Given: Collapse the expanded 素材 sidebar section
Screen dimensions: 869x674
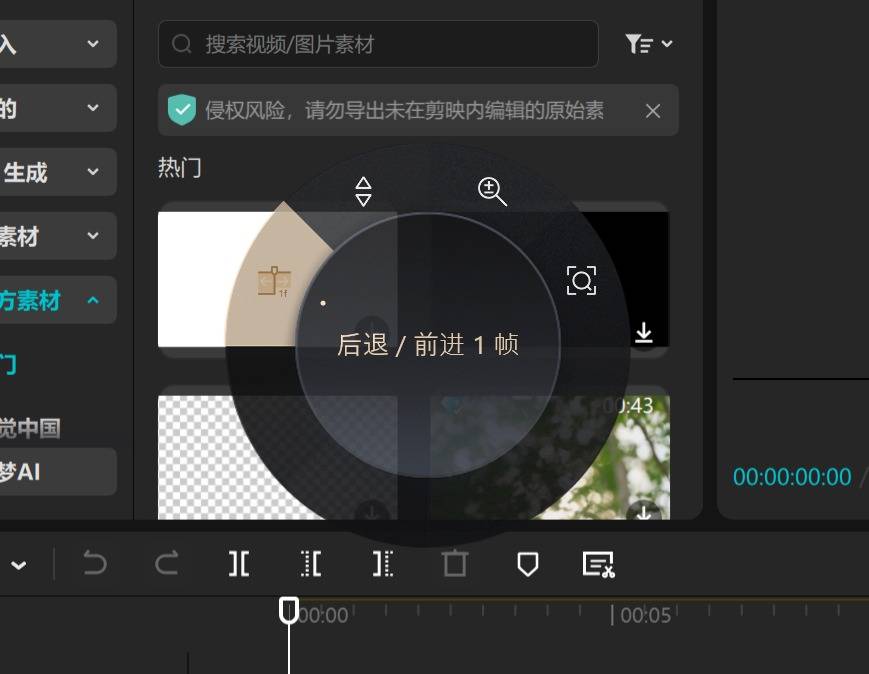Looking at the screenshot, I should [93, 300].
